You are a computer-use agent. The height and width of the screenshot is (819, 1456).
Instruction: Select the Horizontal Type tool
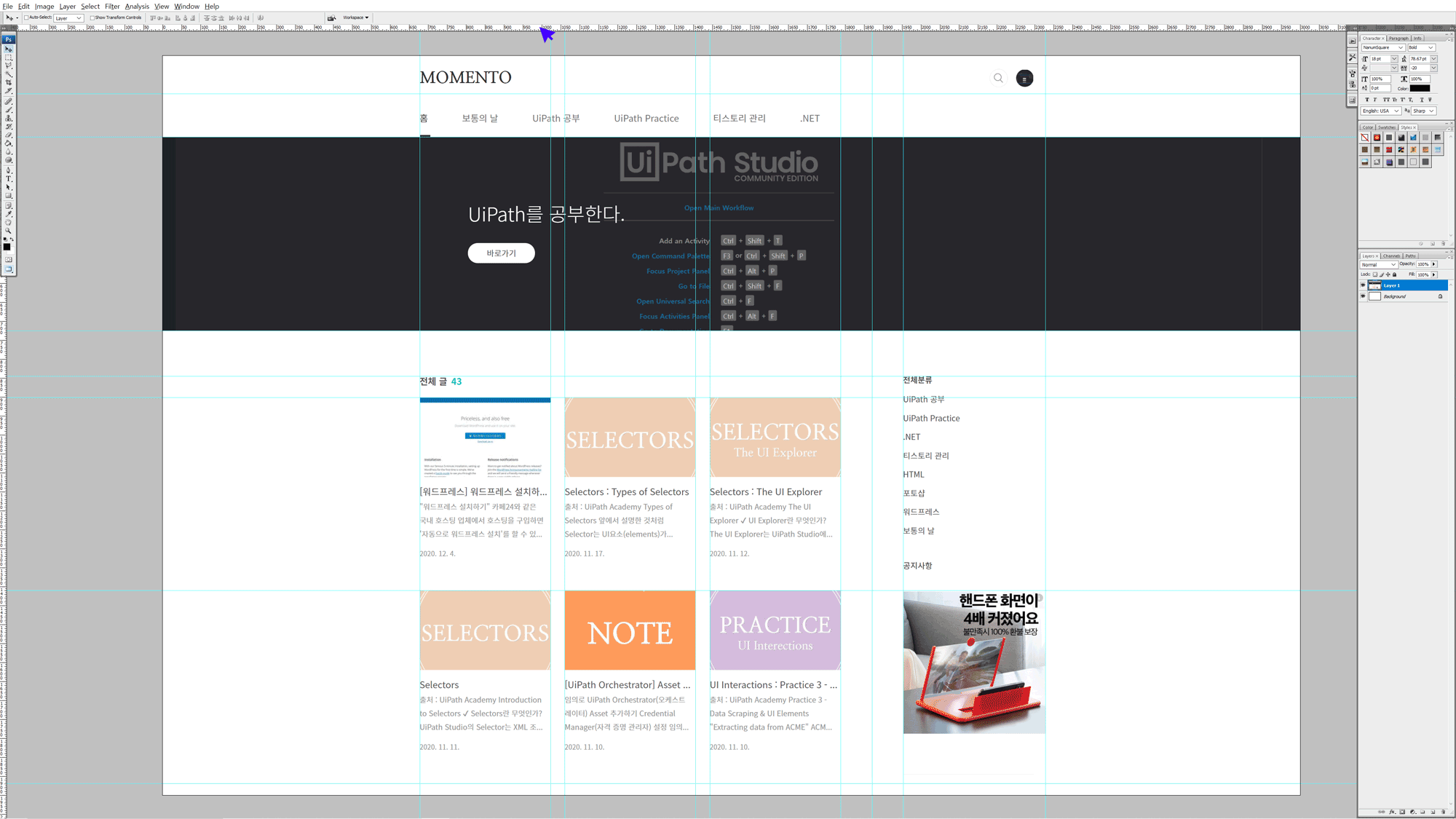9,178
